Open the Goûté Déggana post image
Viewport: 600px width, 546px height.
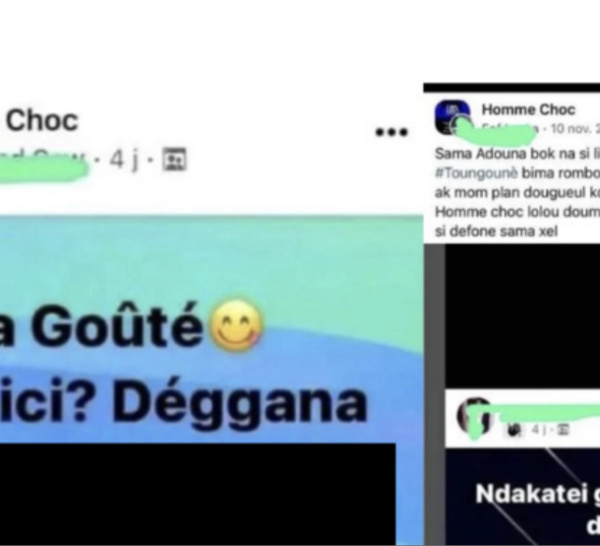pos(211,329)
